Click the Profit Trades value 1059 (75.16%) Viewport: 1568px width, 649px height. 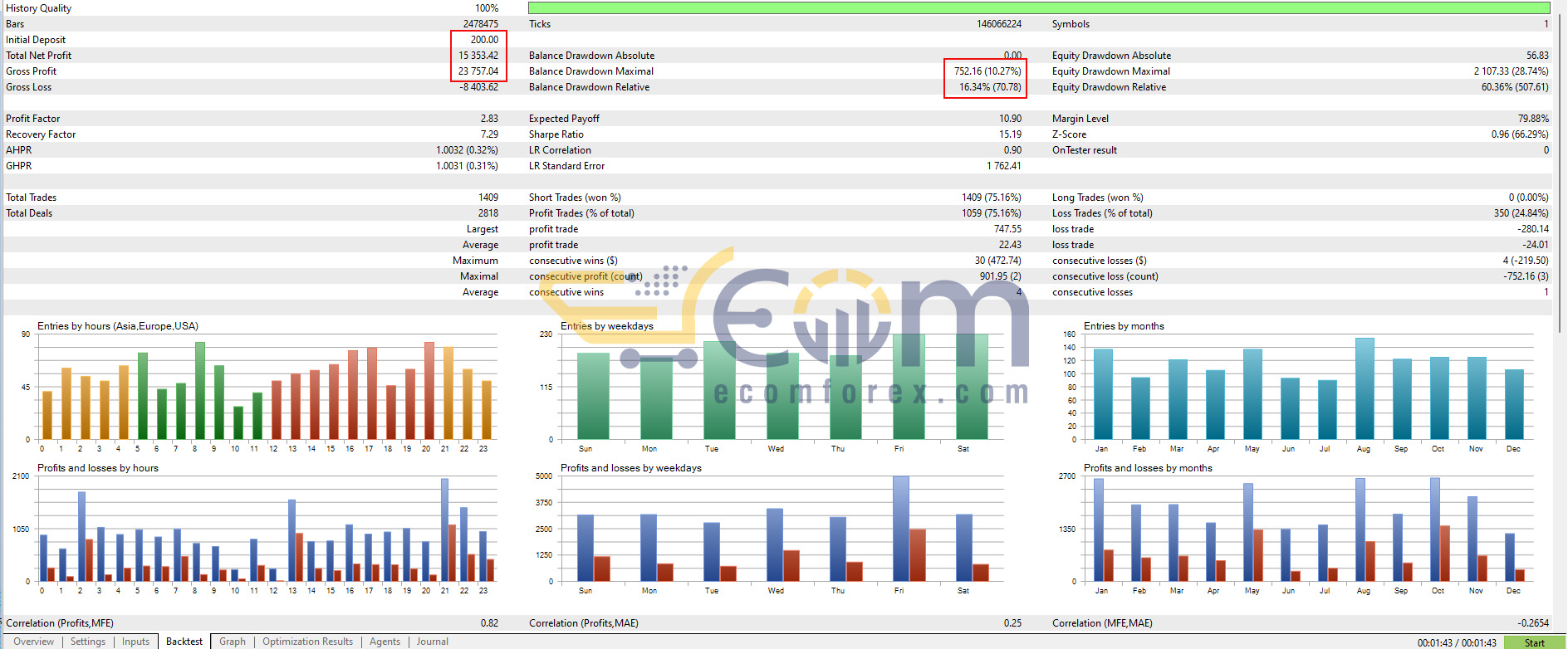tap(992, 213)
